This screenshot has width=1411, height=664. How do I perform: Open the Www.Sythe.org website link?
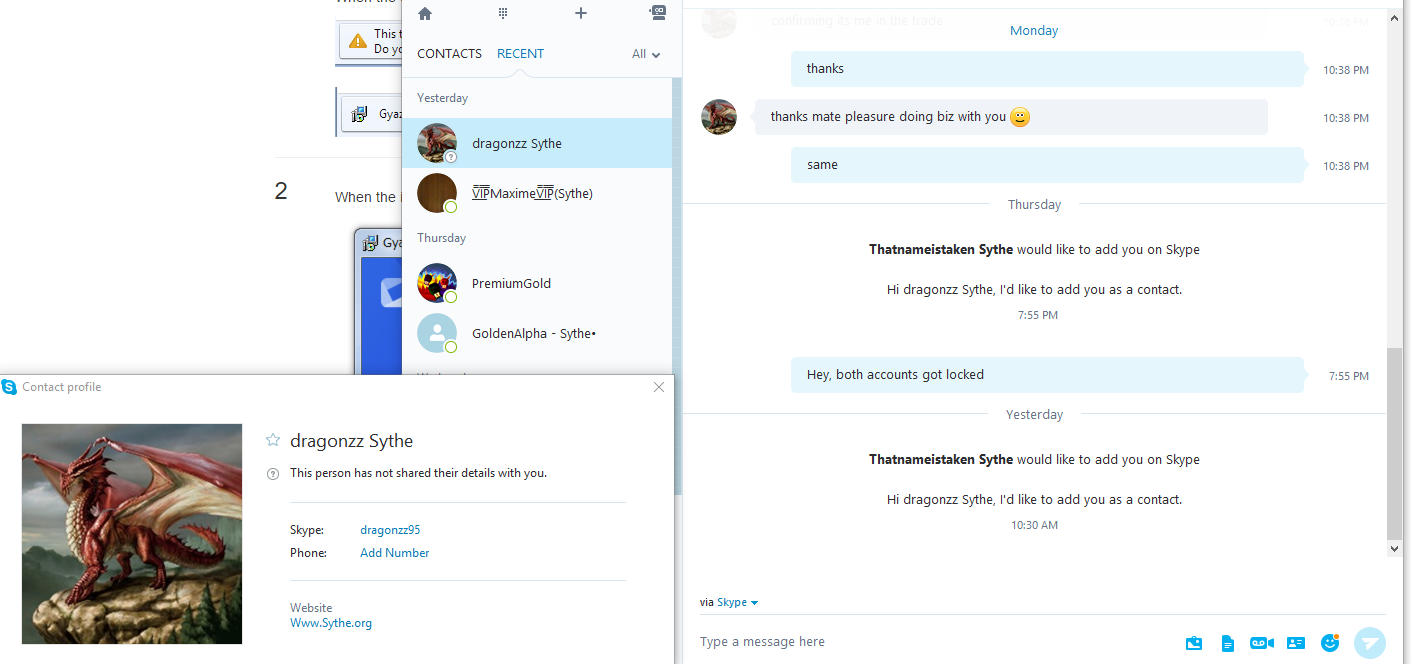click(x=331, y=623)
